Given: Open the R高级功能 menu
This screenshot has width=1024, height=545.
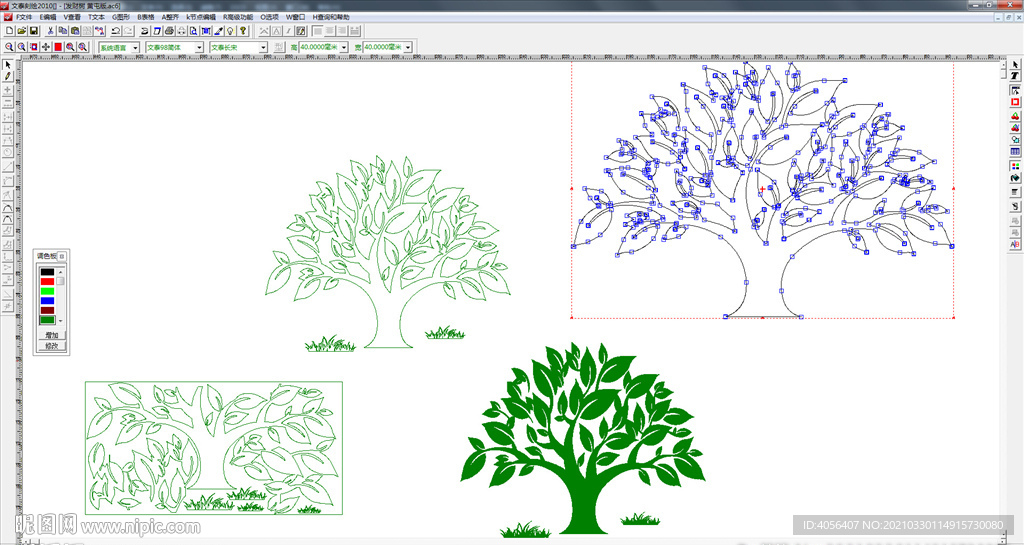Looking at the screenshot, I should click(x=234, y=17).
